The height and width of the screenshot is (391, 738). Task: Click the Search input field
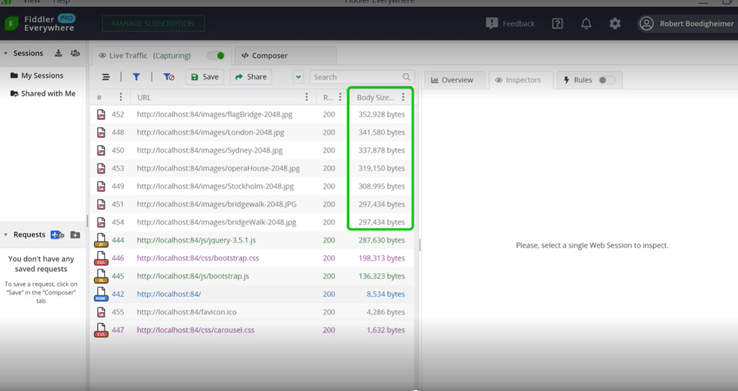coord(361,77)
